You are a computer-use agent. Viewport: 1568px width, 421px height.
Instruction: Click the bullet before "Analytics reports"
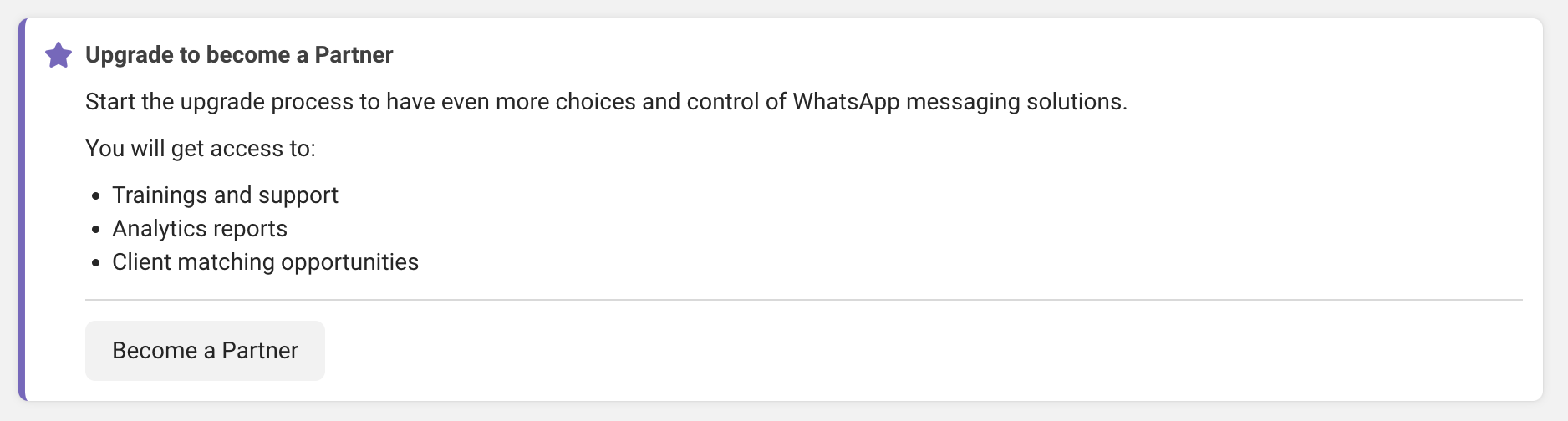pos(95,230)
